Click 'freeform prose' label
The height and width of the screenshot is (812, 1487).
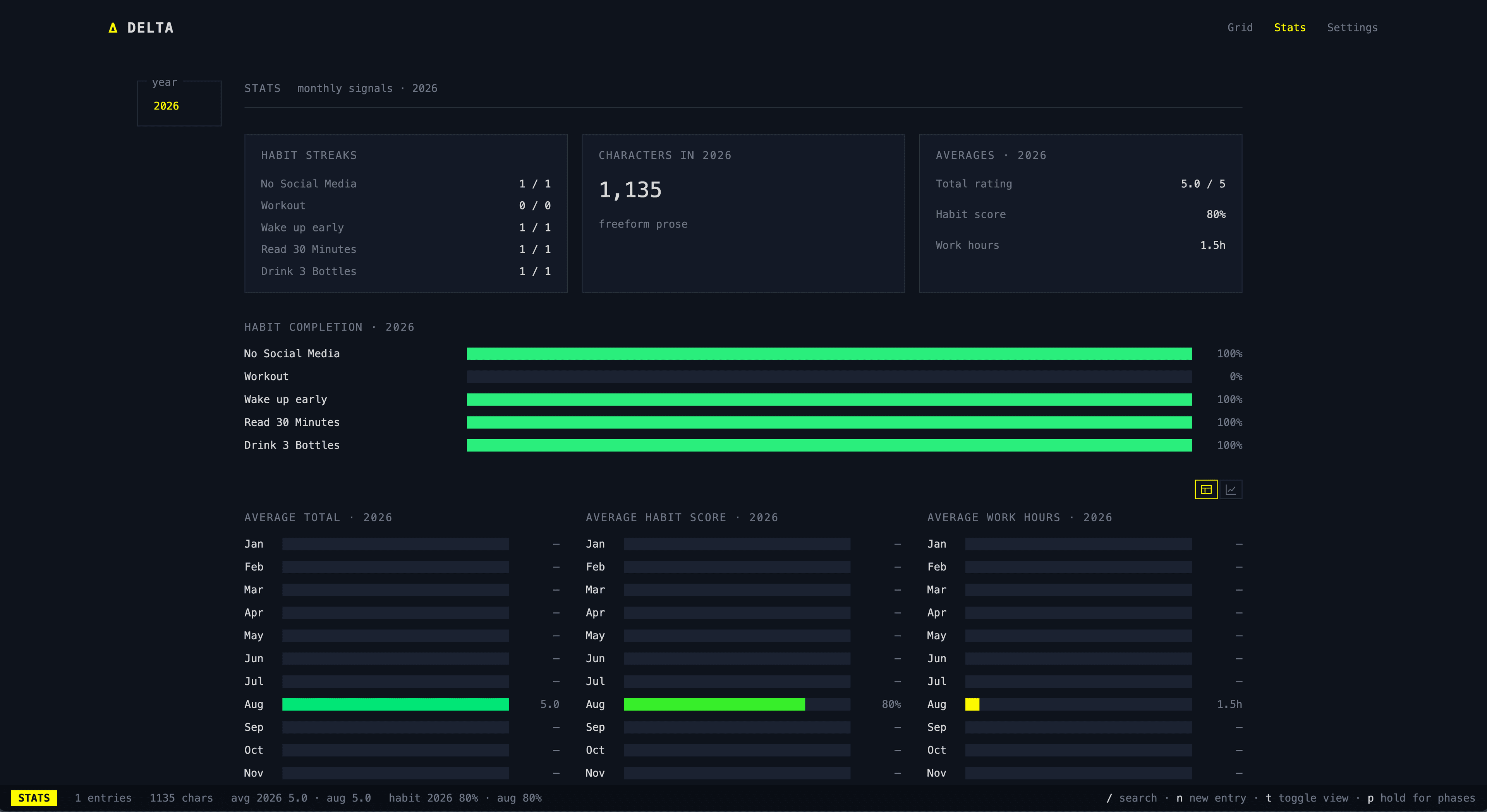click(643, 224)
